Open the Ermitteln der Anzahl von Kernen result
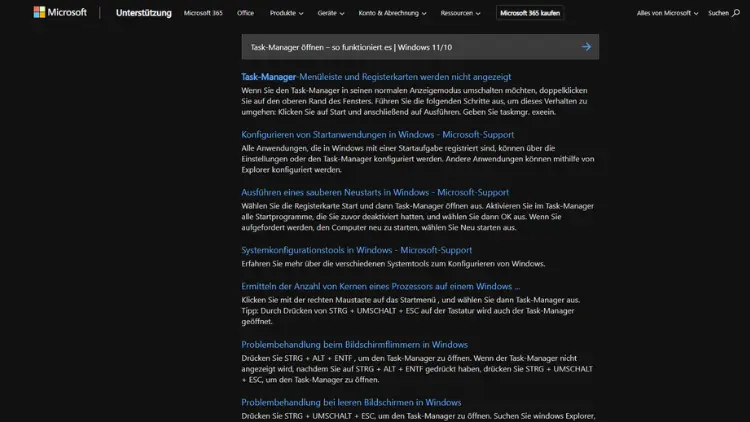The height and width of the screenshot is (422, 750). click(380, 286)
